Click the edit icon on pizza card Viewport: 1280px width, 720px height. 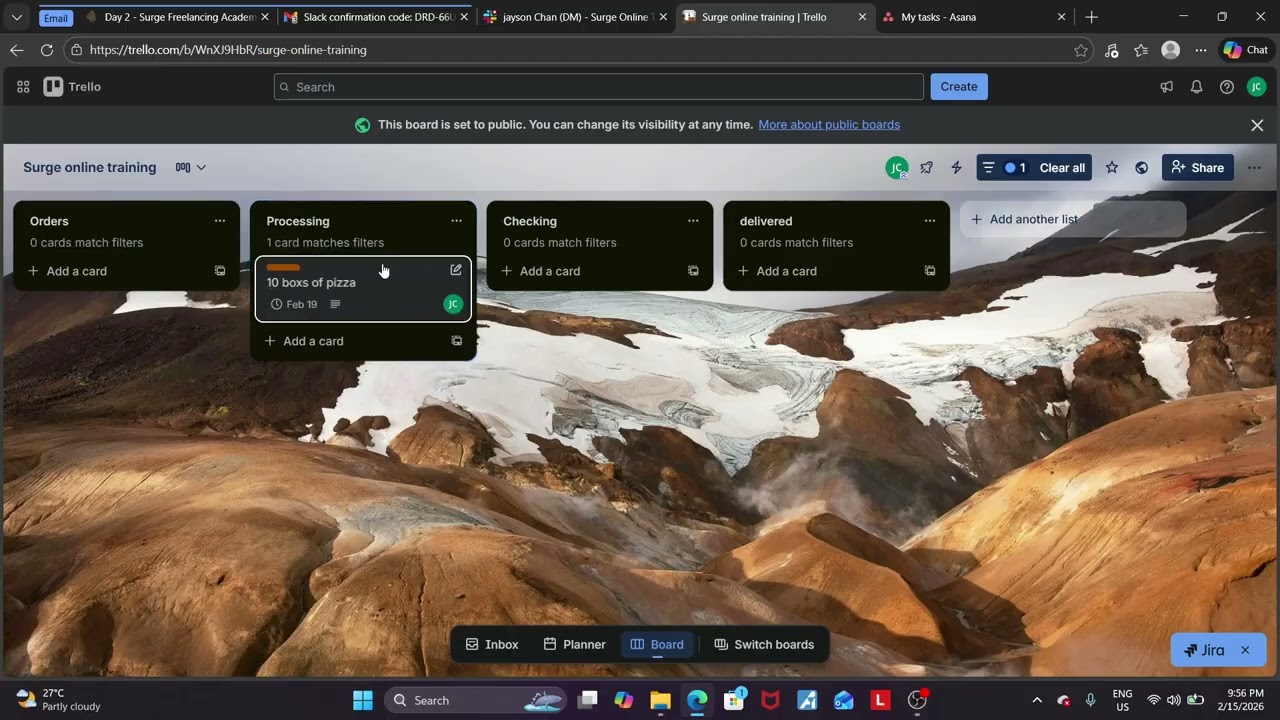(x=456, y=270)
